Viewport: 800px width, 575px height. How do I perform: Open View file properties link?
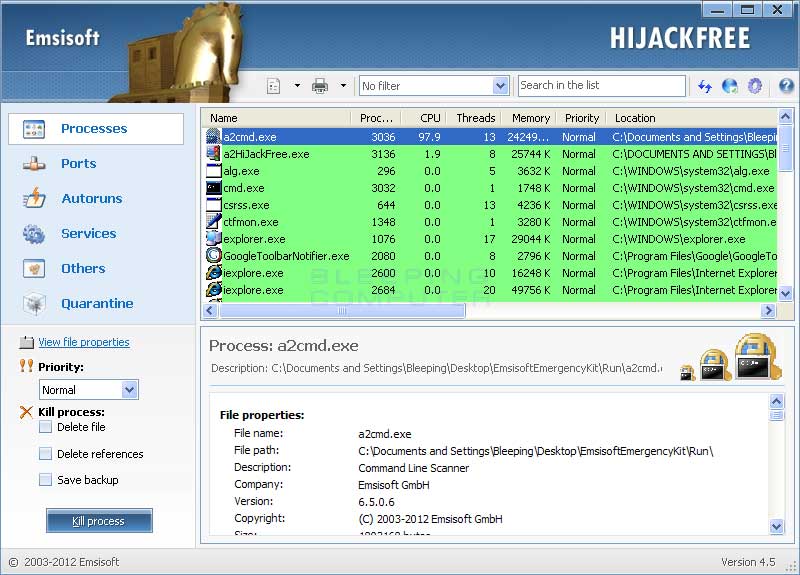[84, 342]
